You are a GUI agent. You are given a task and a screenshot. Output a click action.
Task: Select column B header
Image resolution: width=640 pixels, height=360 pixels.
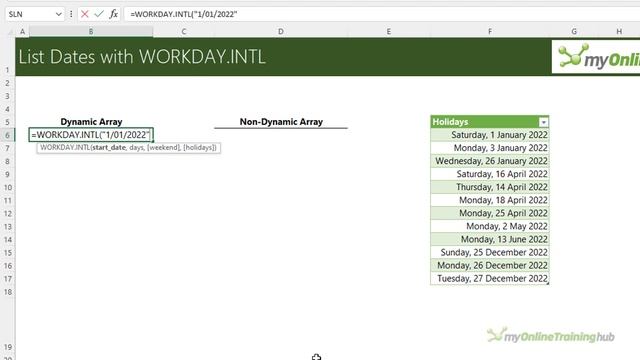click(91, 31)
